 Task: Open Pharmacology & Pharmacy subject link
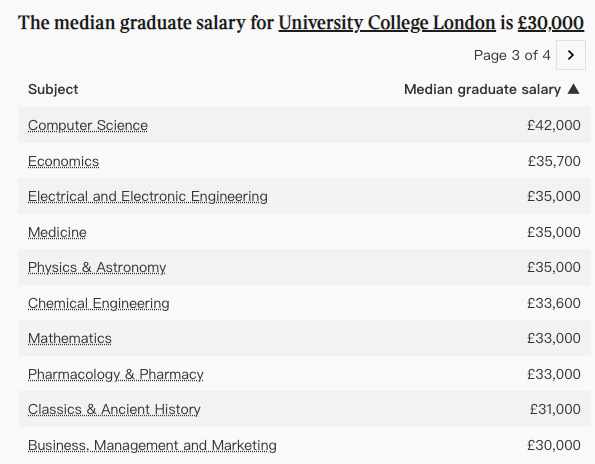tap(116, 374)
